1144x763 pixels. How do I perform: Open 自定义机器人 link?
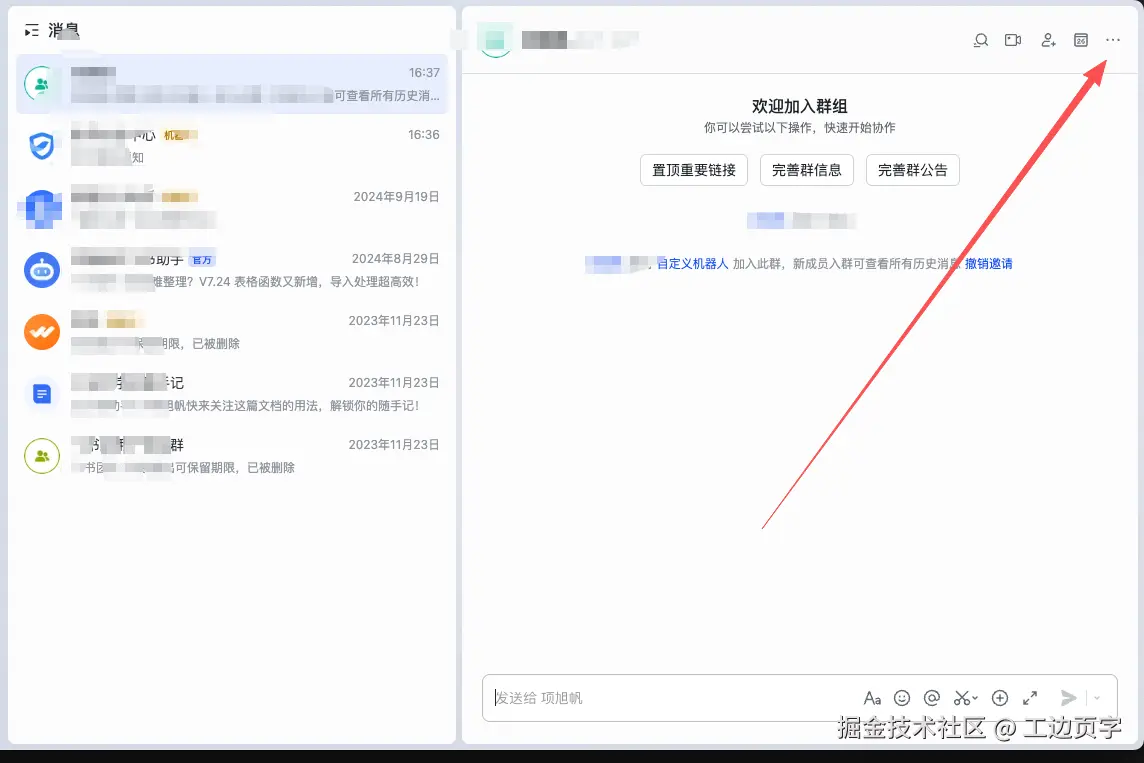pyautogui.click(x=692, y=263)
